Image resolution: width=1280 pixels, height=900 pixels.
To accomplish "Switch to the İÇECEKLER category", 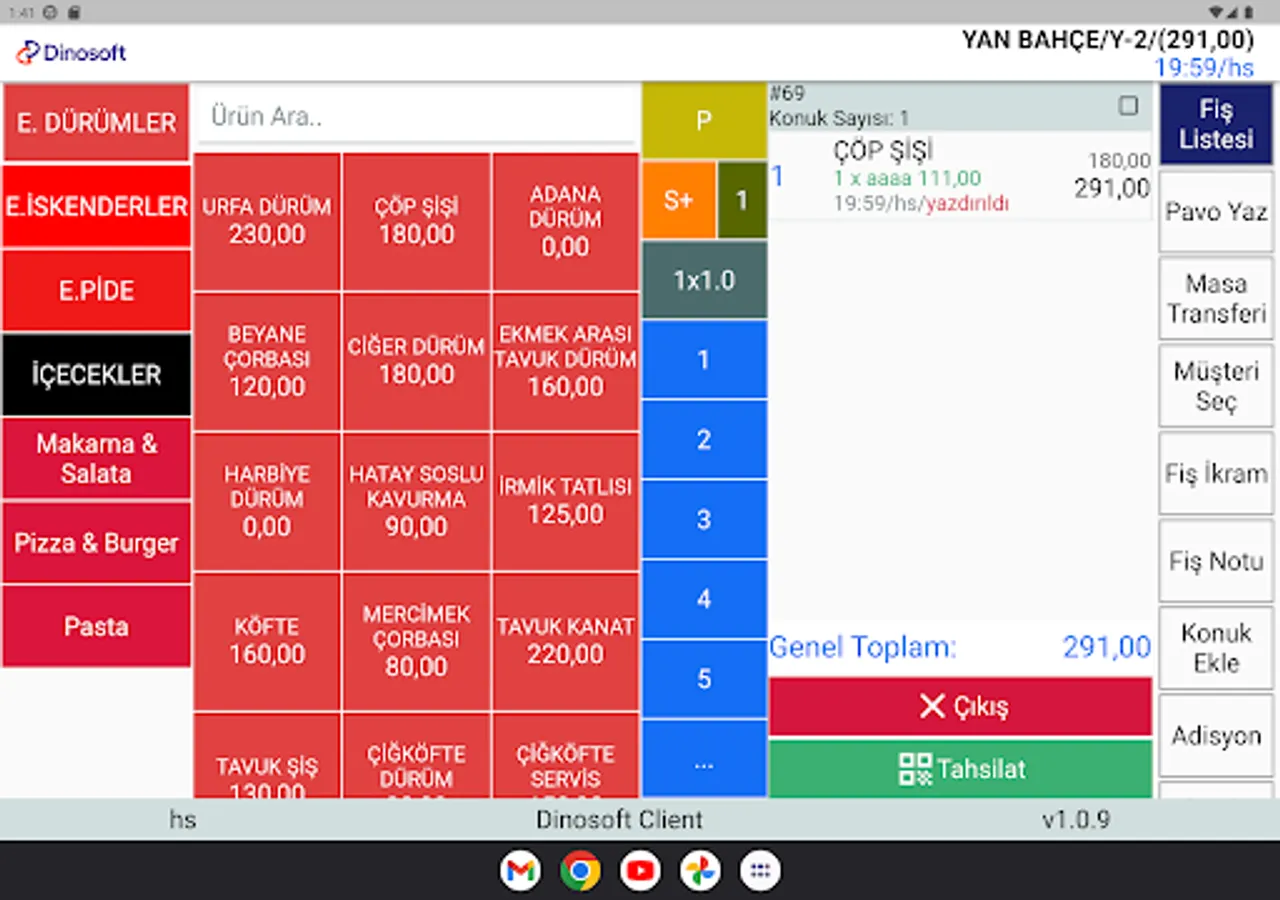I will click(x=96, y=375).
